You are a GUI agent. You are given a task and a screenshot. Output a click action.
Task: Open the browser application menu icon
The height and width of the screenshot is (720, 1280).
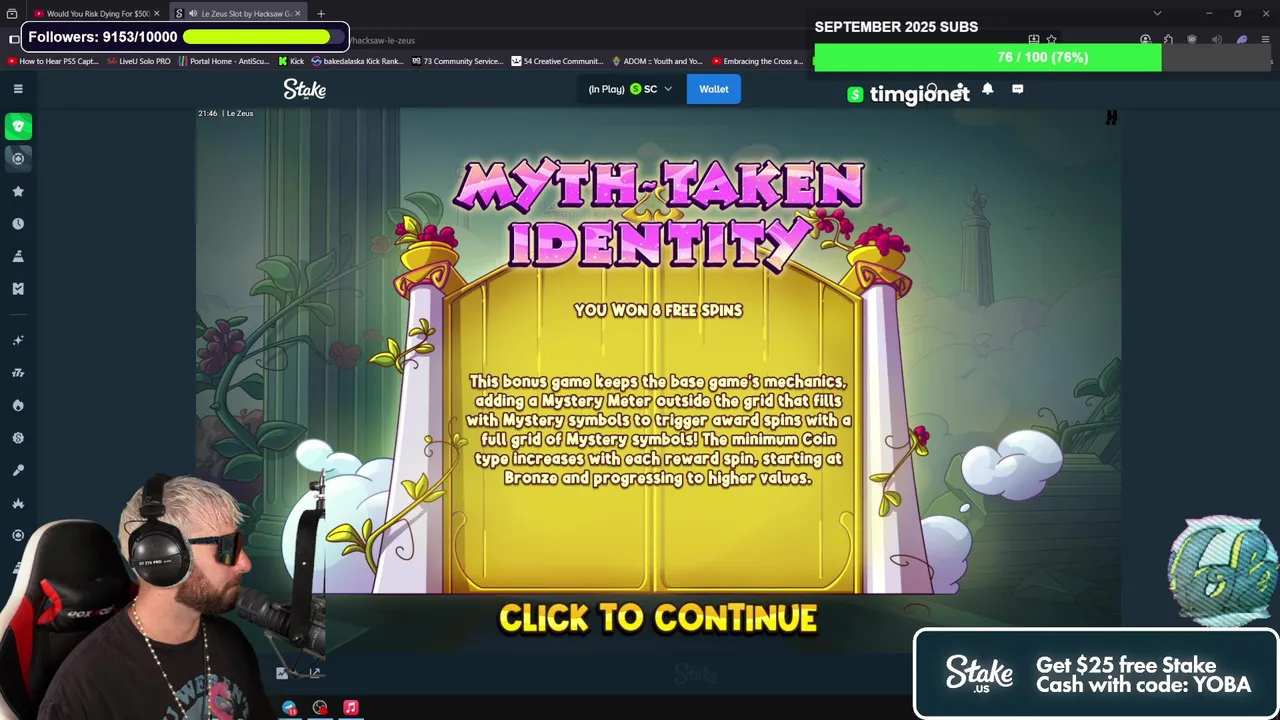pyautogui.click(x=1265, y=40)
